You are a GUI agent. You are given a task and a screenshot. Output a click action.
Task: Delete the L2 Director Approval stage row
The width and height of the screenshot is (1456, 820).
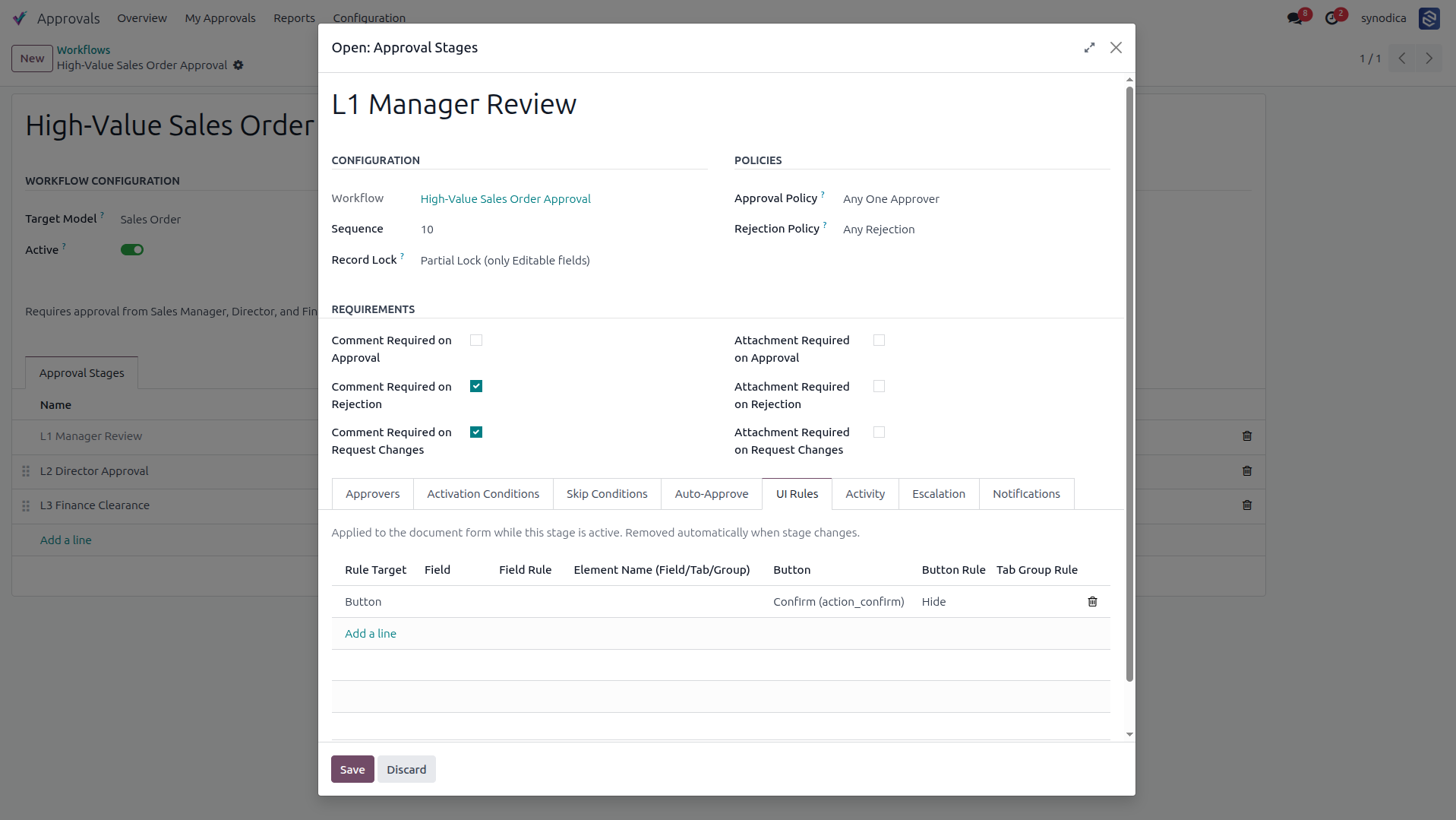point(1246,471)
